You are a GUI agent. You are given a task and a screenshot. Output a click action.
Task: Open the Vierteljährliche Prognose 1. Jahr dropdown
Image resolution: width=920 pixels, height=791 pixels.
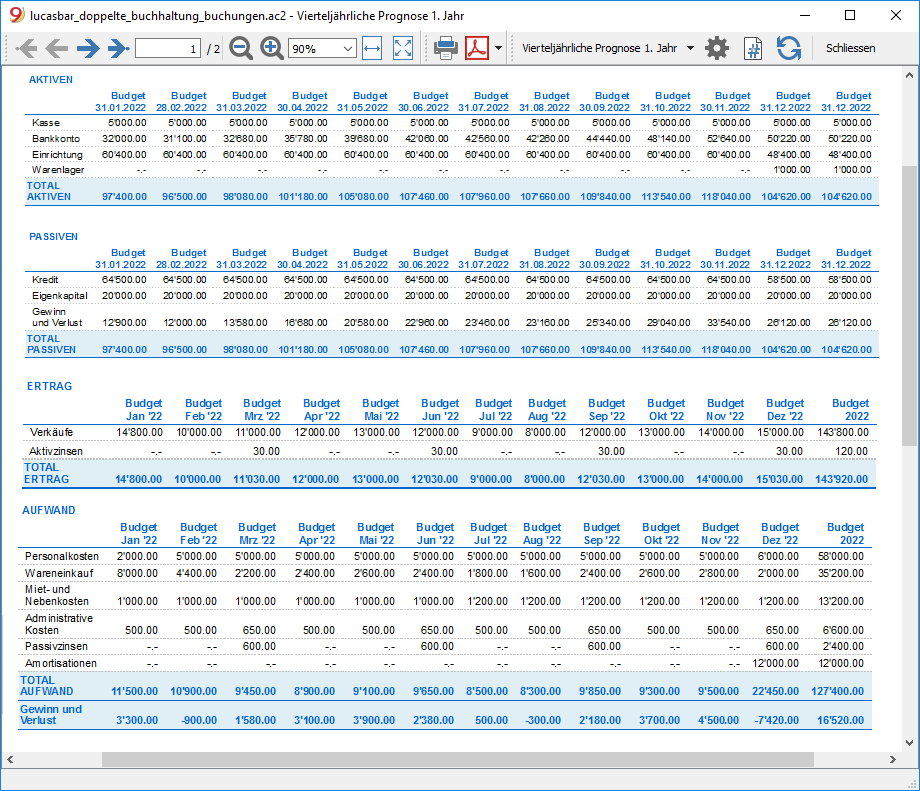[x=608, y=48]
